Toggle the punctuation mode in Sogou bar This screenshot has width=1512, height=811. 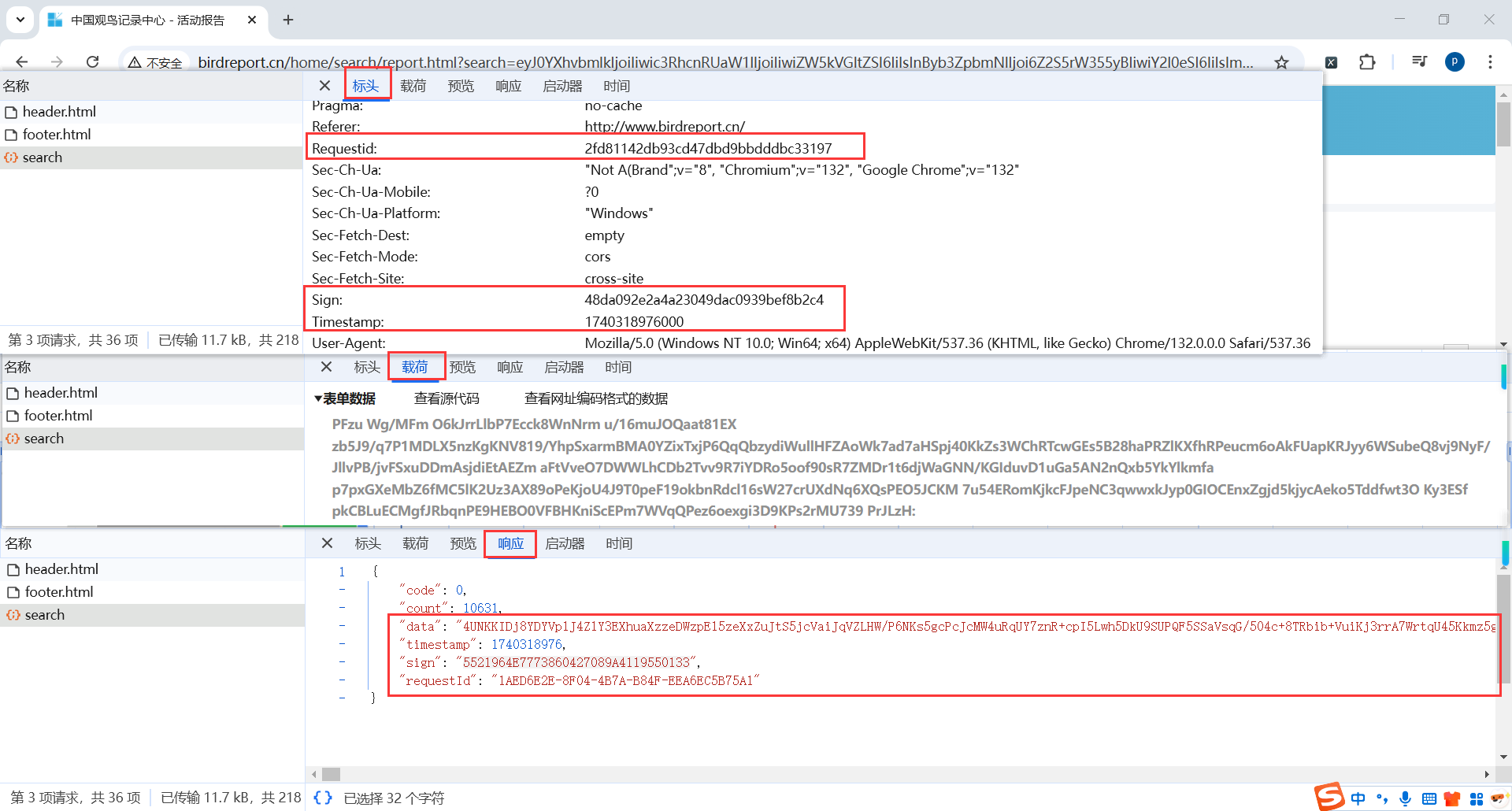[1382, 798]
